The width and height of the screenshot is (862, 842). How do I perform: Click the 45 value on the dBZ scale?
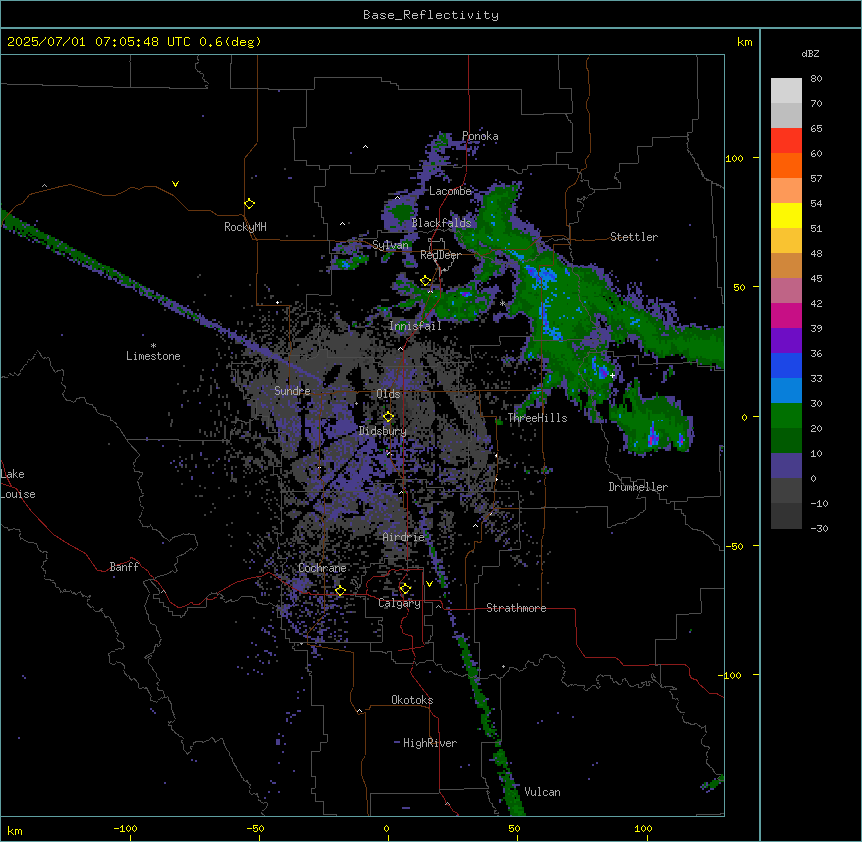816,279
